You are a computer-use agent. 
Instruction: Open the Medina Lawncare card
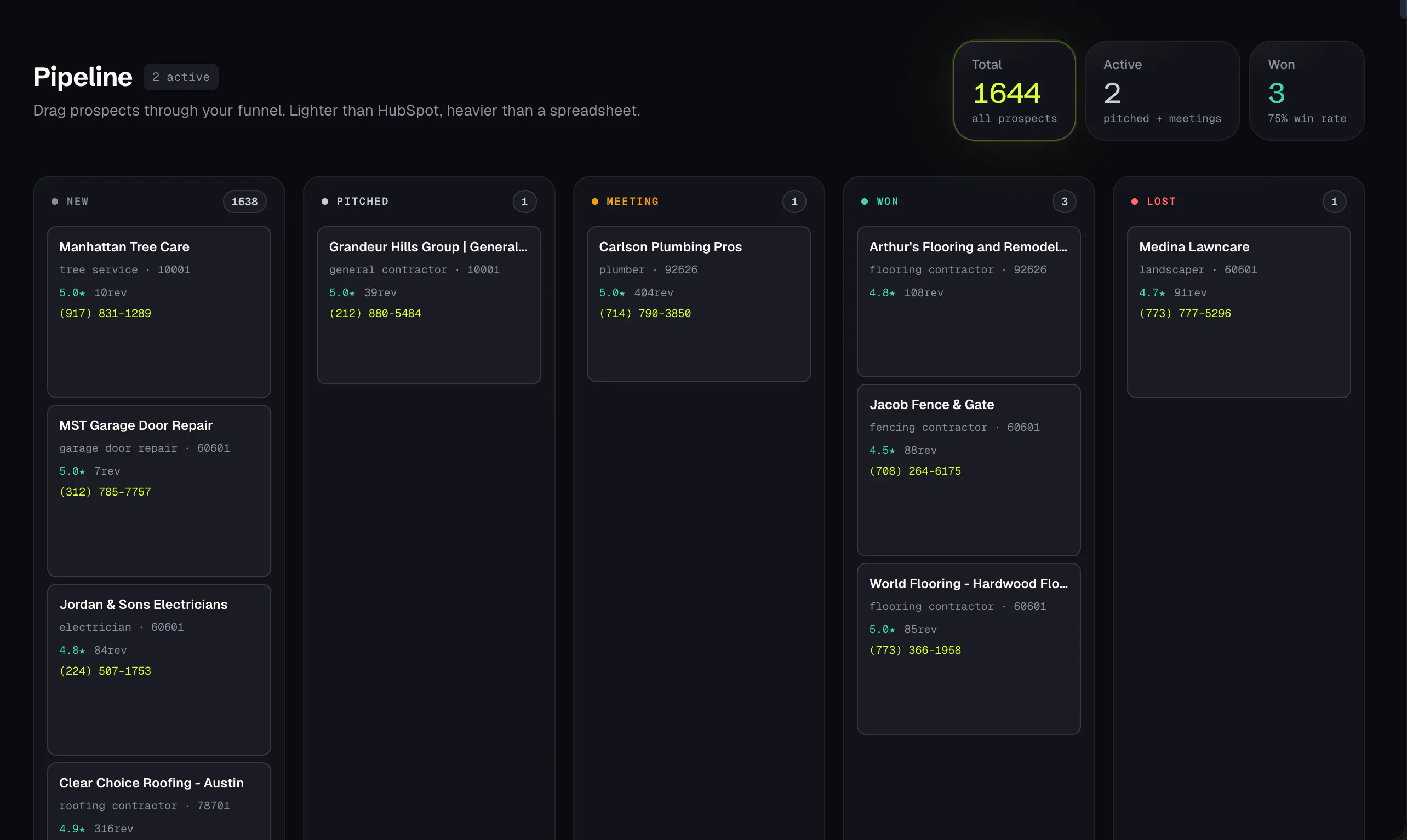[x=1239, y=312]
